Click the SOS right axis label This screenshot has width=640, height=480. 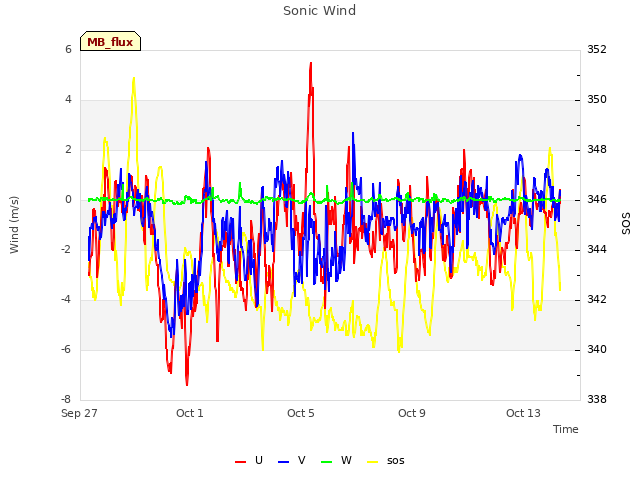click(x=626, y=224)
